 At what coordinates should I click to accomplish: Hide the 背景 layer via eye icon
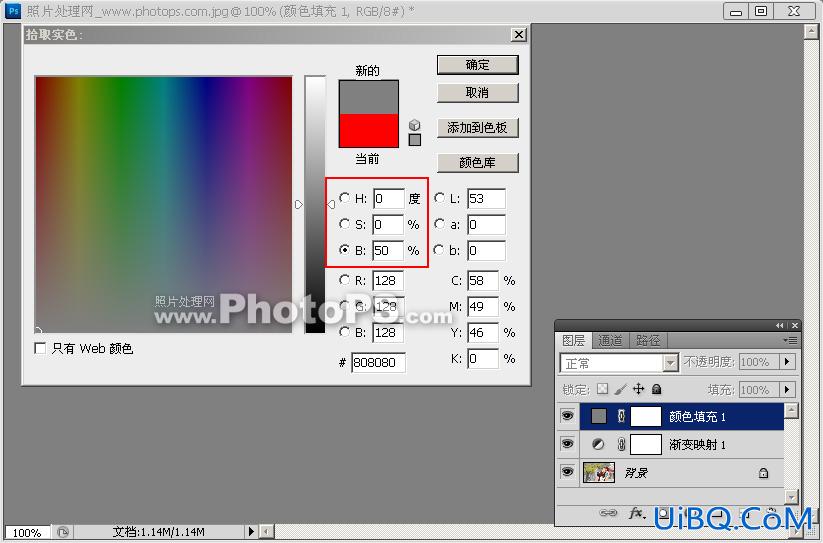tap(567, 472)
